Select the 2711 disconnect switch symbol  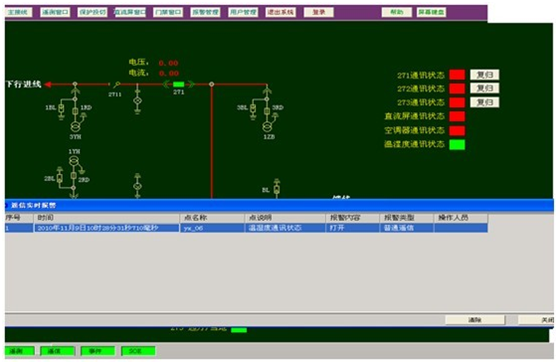click(116, 84)
